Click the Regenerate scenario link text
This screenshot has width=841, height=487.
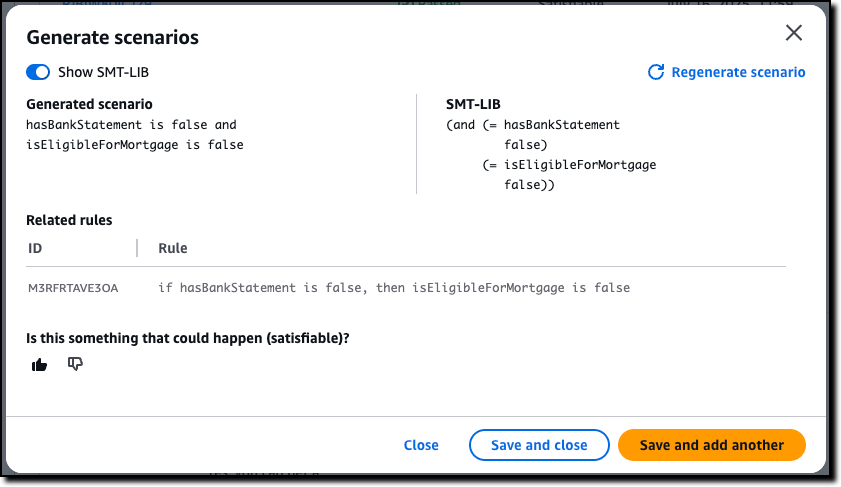pos(738,72)
